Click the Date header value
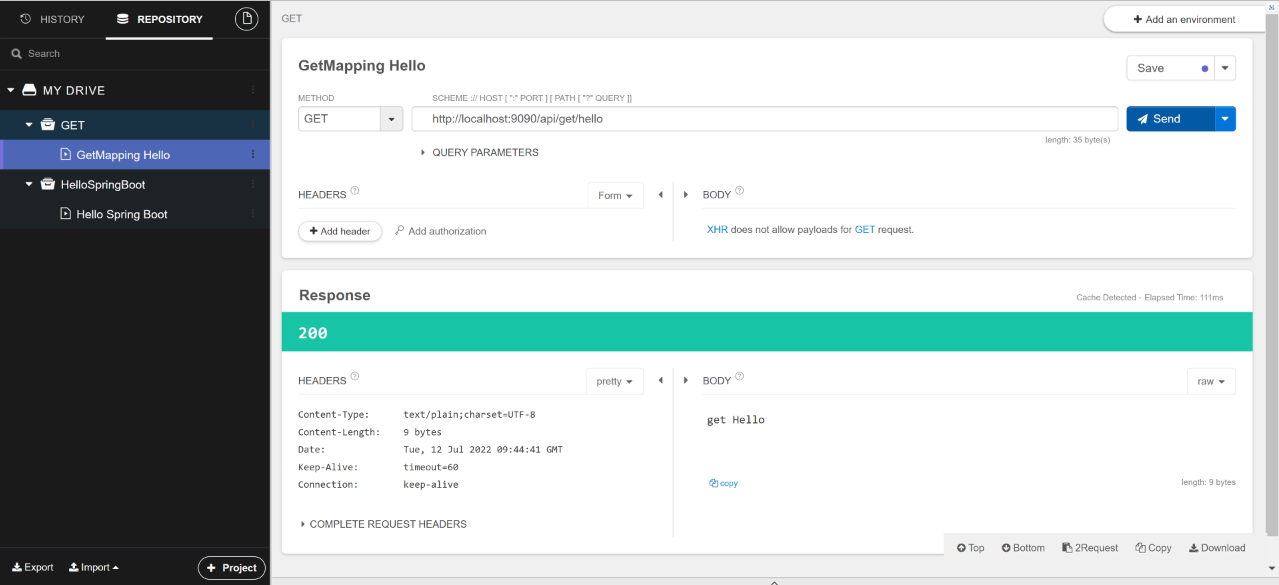Screen dimensions: 1279x585 [483, 449]
